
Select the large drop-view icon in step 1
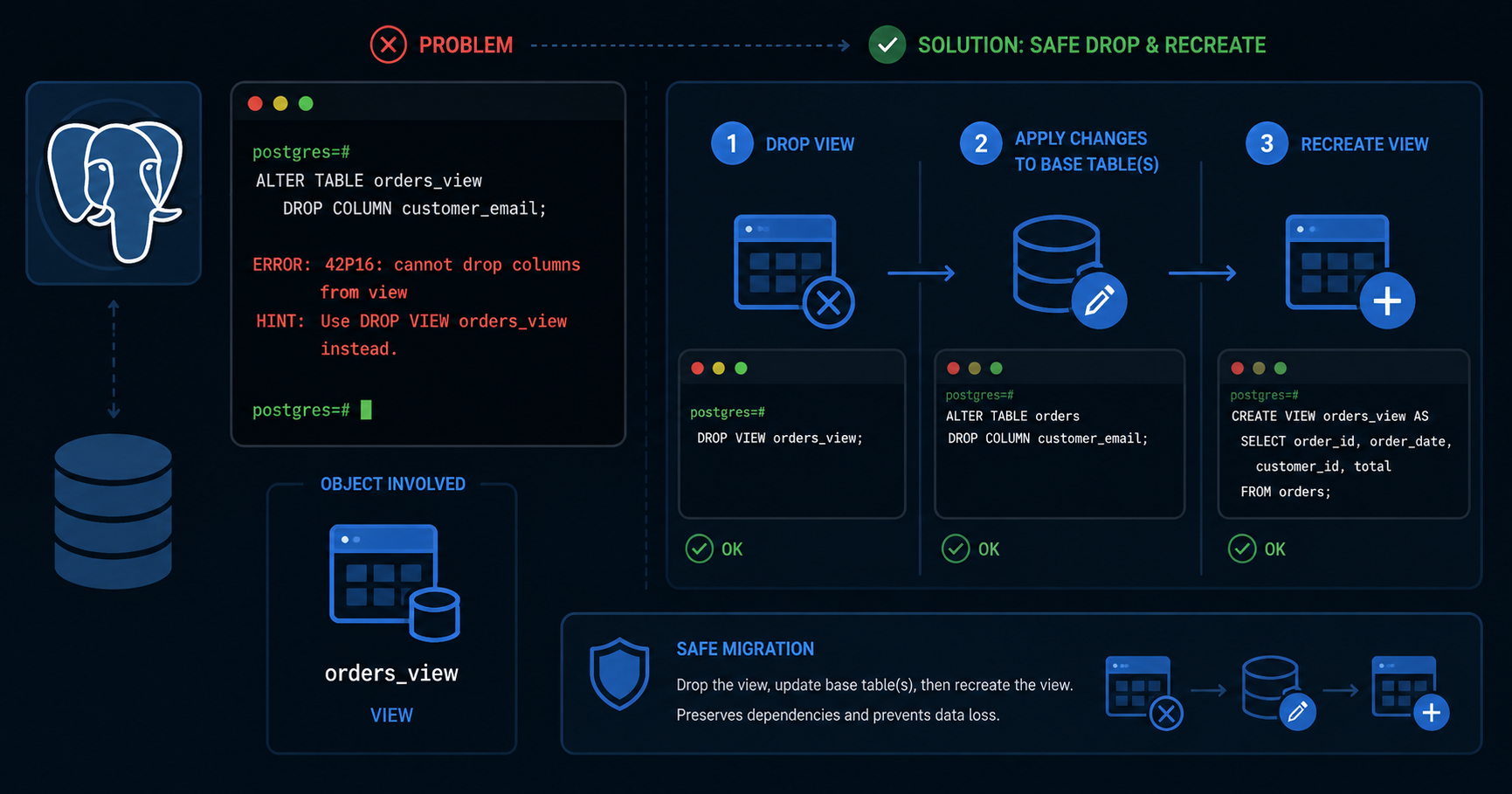794,271
